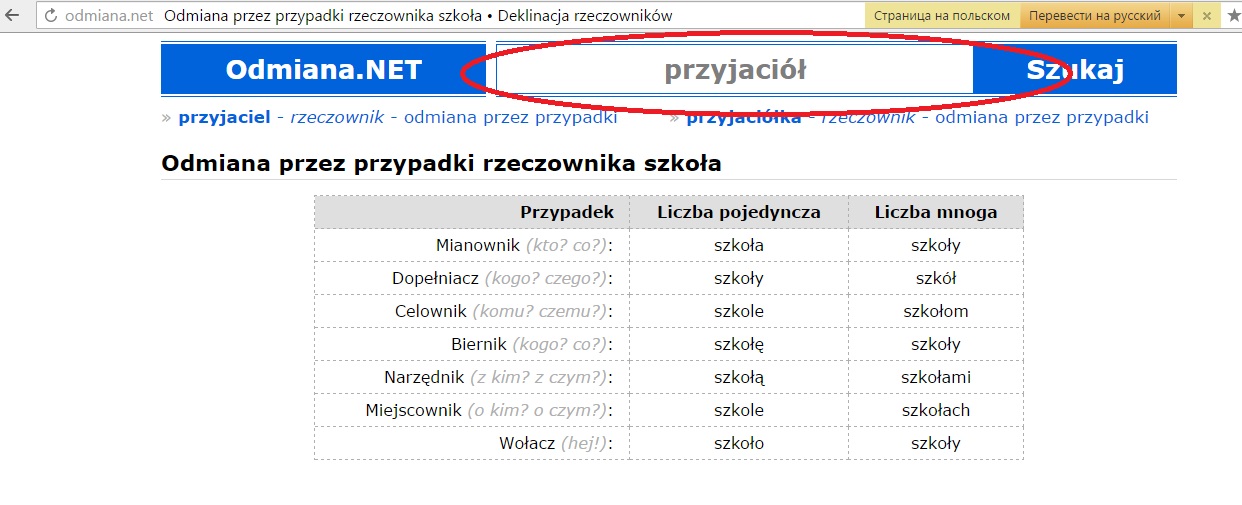Open the 'przyjaciel' noun declension link
The width and height of the screenshot is (1242, 505).
[224, 117]
